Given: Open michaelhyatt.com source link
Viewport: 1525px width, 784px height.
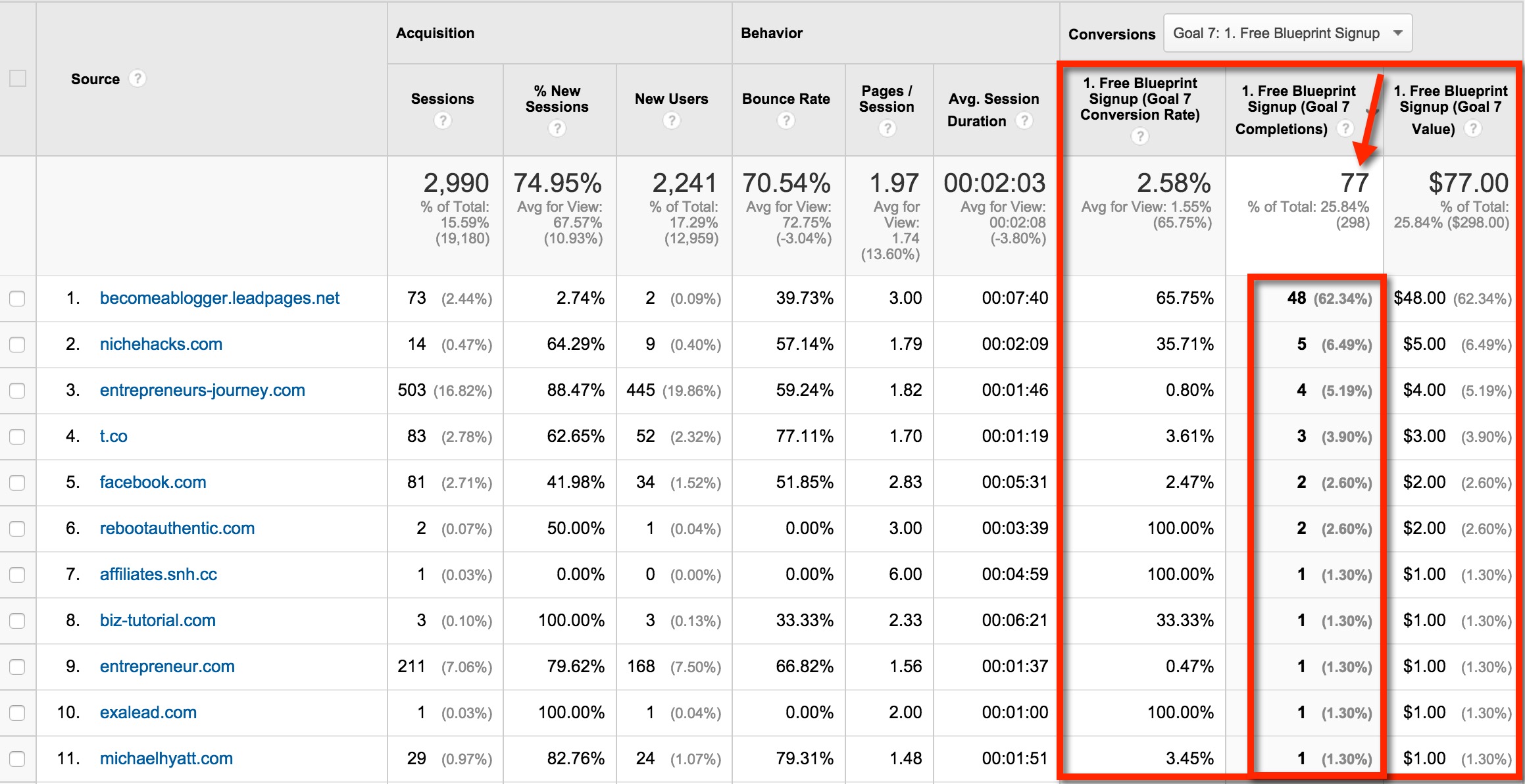Looking at the screenshot, I should (166, 759).
